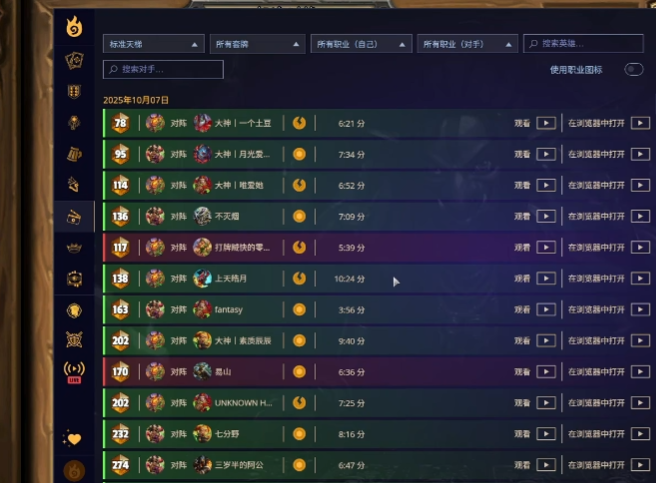Open the decks cards icon in sidebar
The height and width of the screenshot is (483, 656).
[74, 61]
